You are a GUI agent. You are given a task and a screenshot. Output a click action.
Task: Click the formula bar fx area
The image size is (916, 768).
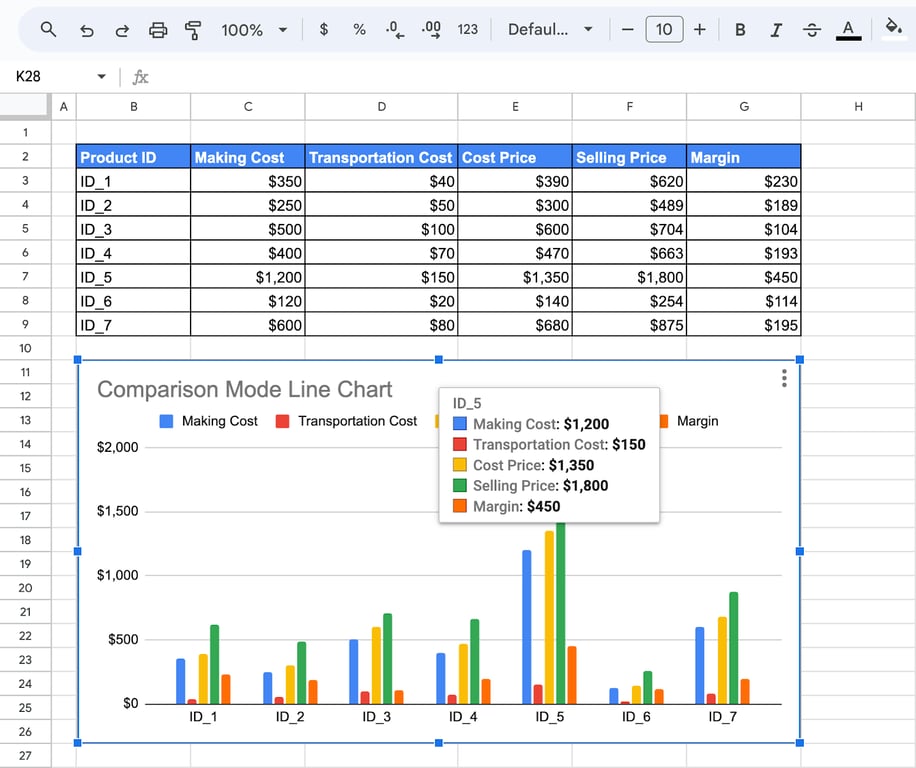(x=140, y=77)
